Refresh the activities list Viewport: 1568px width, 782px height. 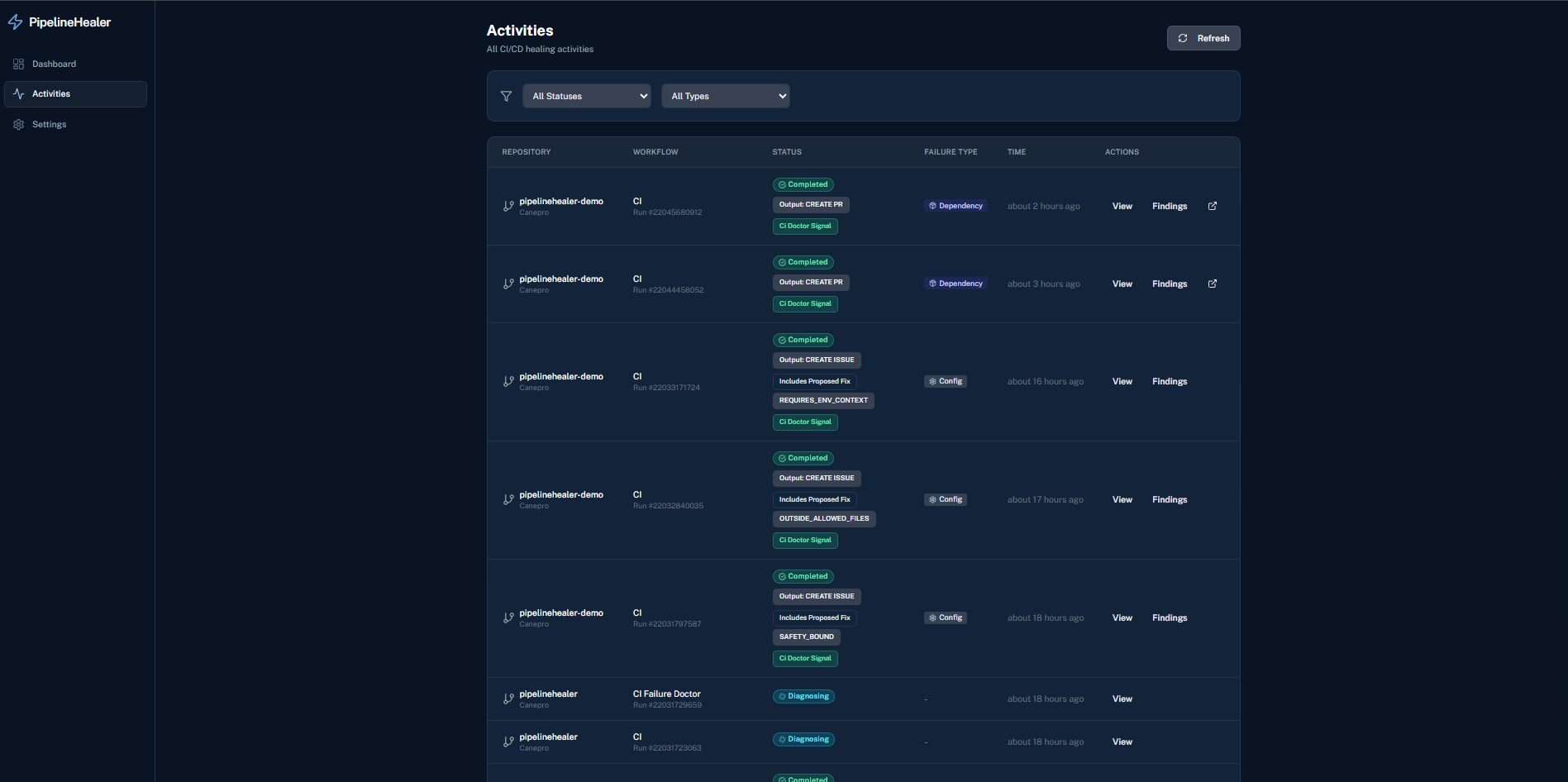point(1203,38)
